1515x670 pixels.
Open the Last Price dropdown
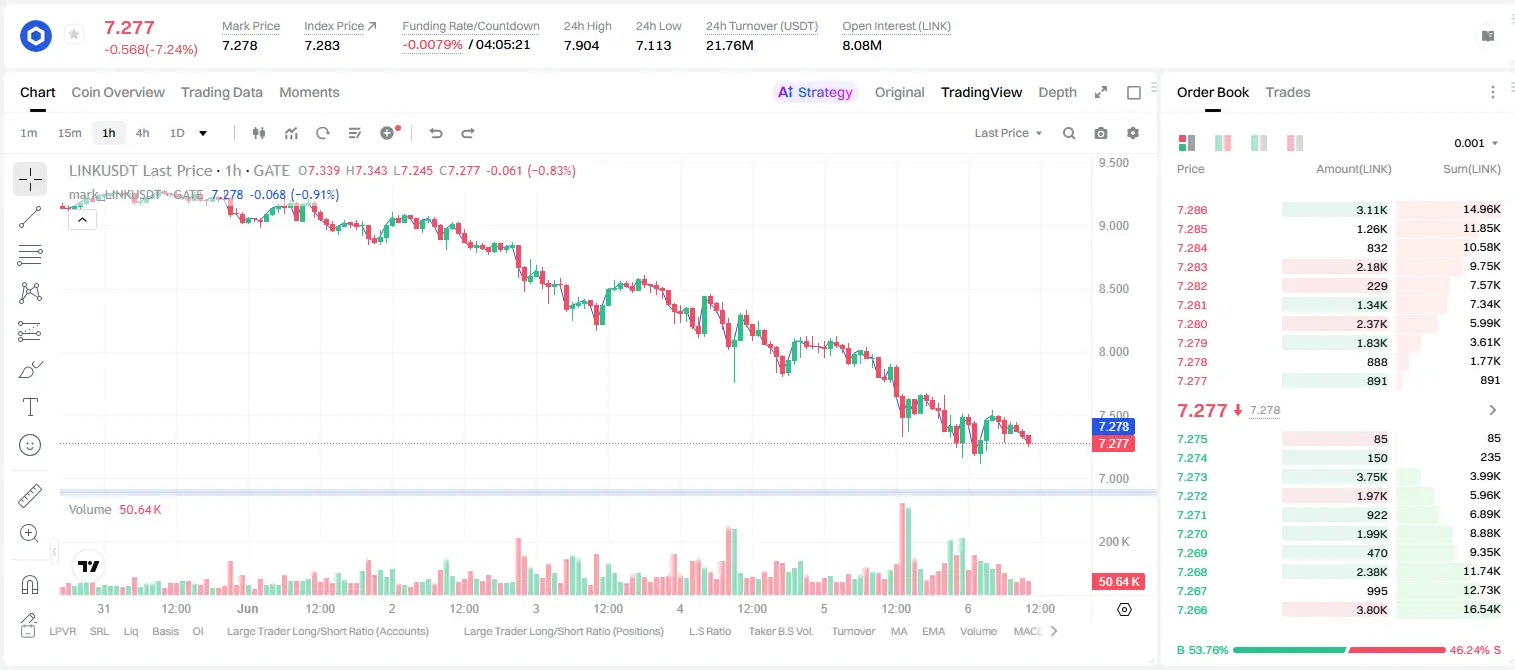tap(1008, 133)
